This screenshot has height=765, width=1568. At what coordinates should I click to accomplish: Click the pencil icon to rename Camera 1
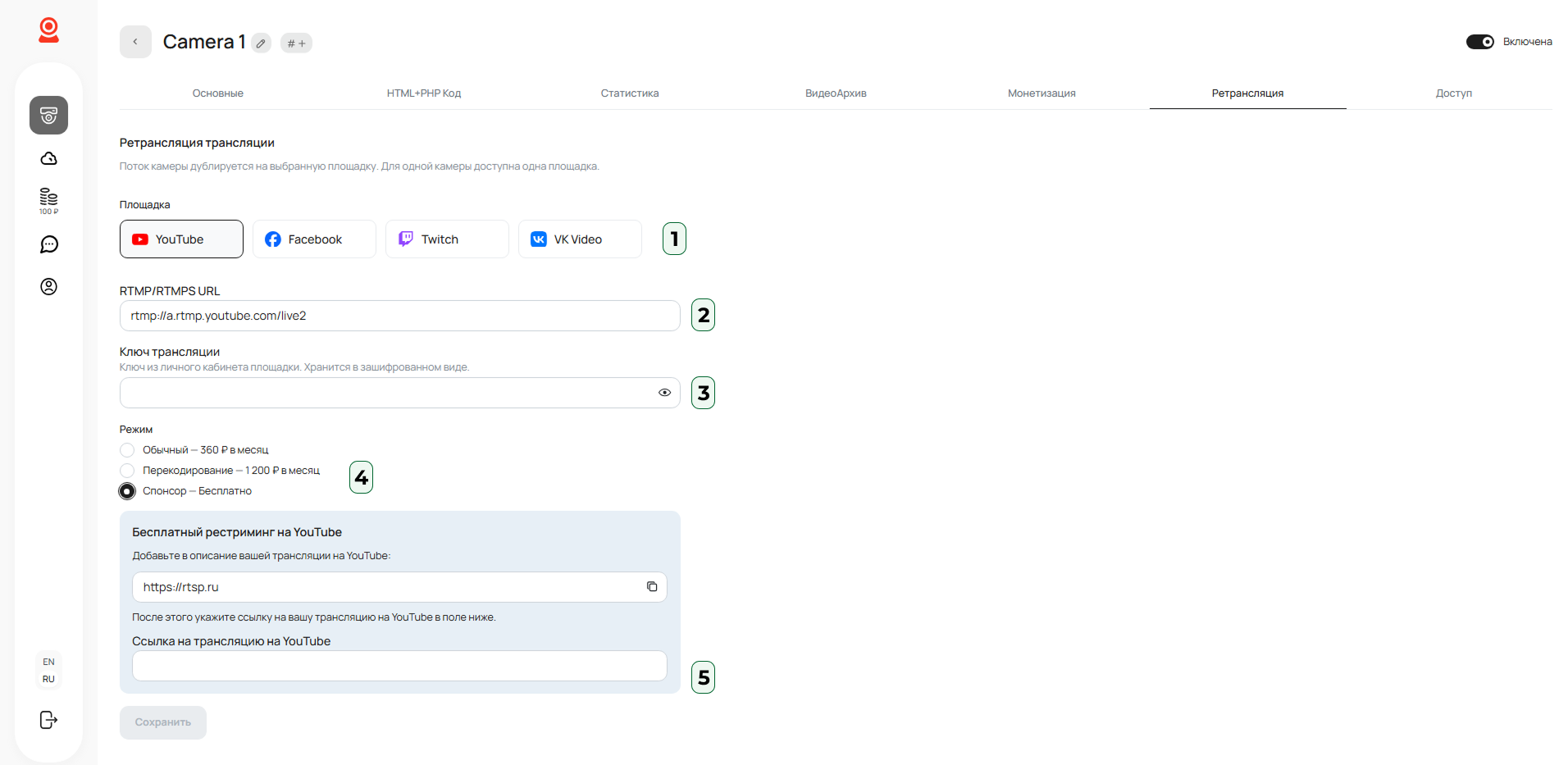(261, 43)
